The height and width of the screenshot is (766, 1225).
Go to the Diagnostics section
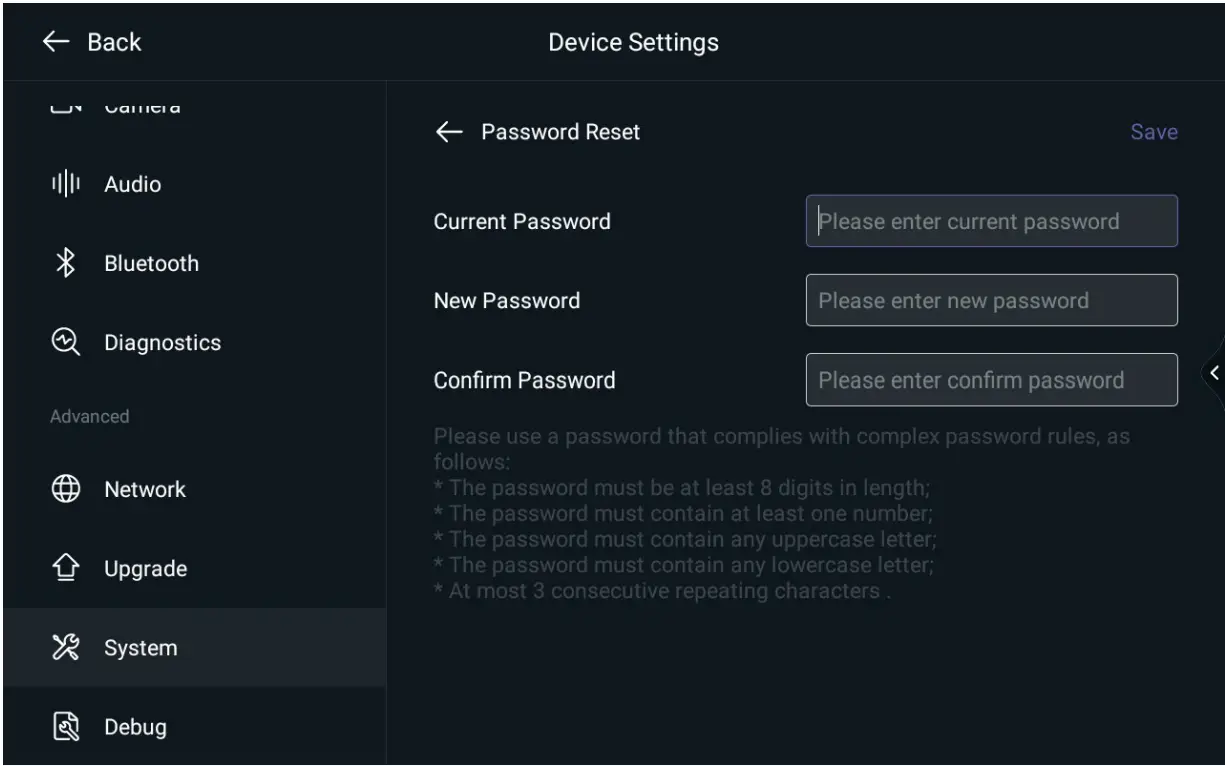click(162, 342)
